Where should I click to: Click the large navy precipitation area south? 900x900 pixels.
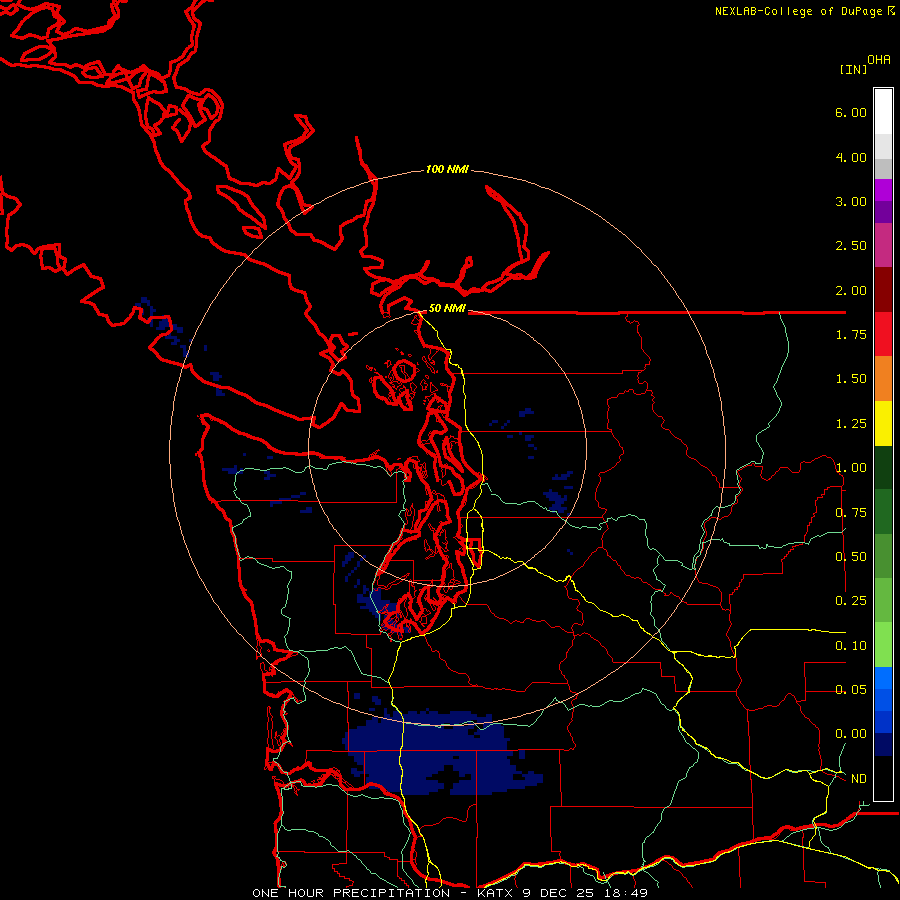[x=442, y=753]
